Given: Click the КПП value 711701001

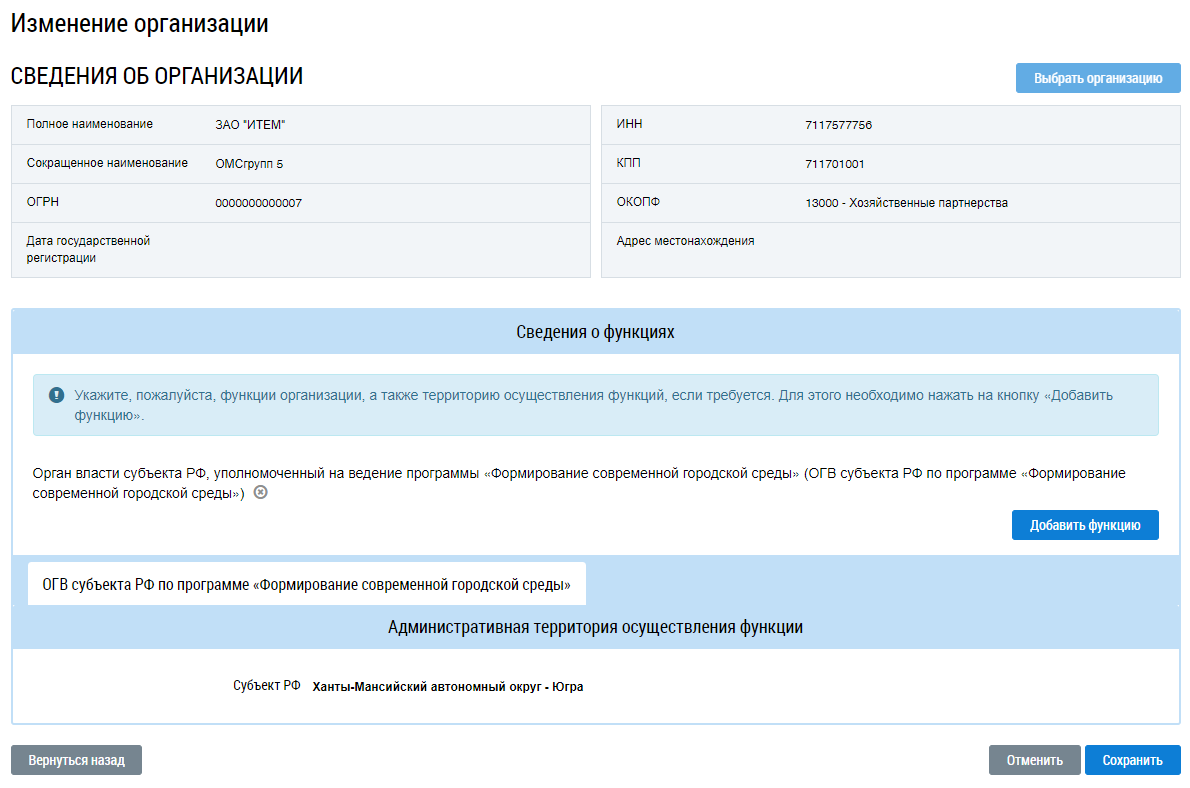Looking at the screenshot, I should point(834,164).
